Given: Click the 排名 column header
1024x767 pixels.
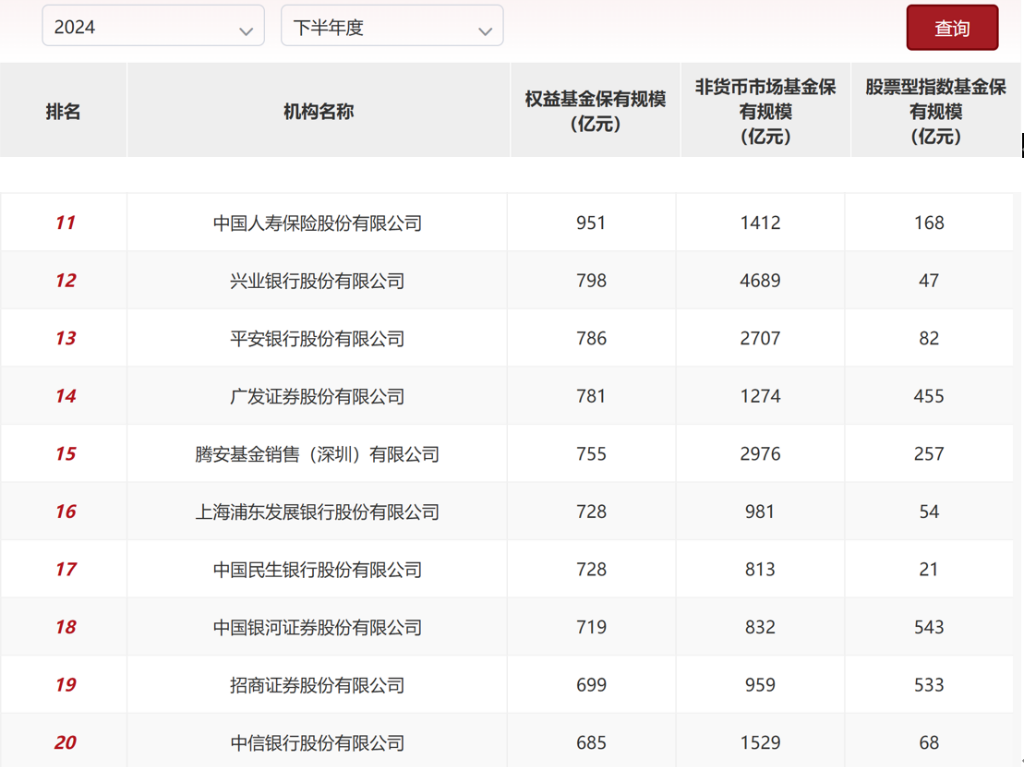Looking at the screenshot, I should click(63, 111).
